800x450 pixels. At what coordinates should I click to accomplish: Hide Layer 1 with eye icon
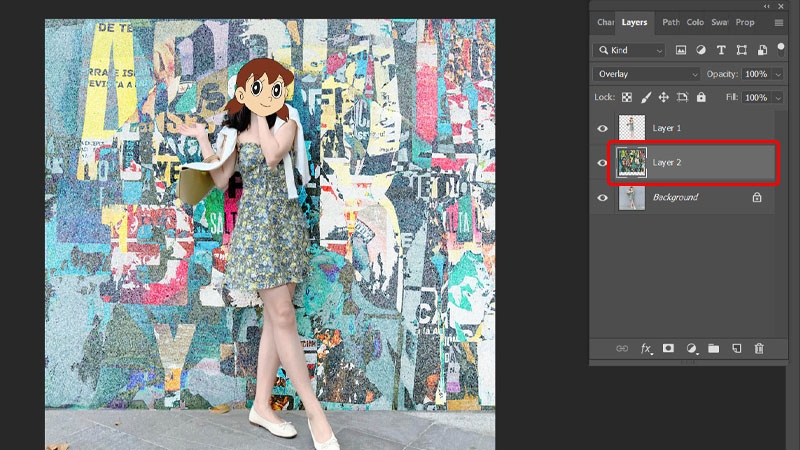[603, 128]
